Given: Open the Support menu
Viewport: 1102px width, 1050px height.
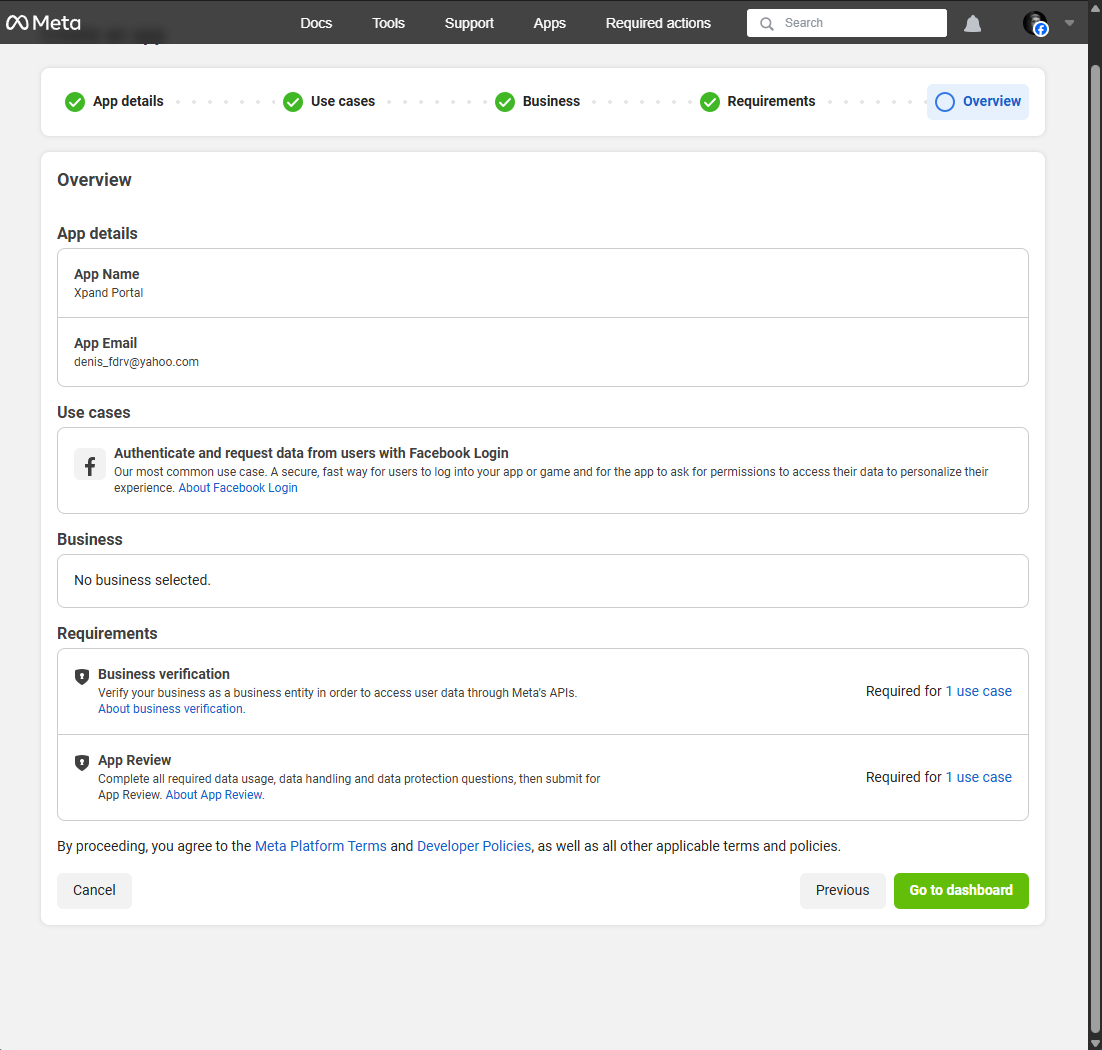Looking at the screenshot, I should 469,23.
